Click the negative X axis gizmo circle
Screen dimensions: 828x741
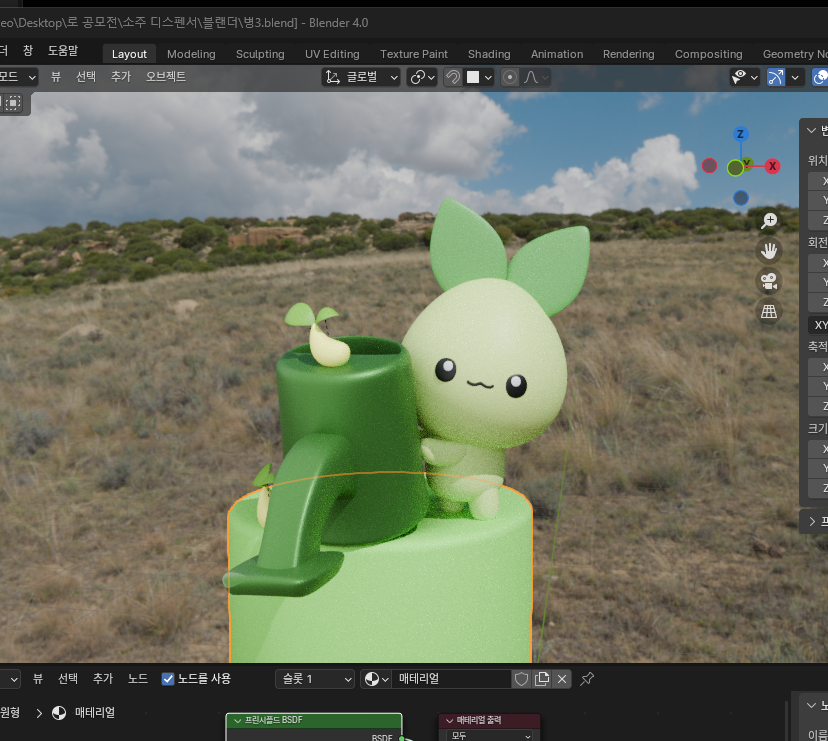[x=709, y=166]
